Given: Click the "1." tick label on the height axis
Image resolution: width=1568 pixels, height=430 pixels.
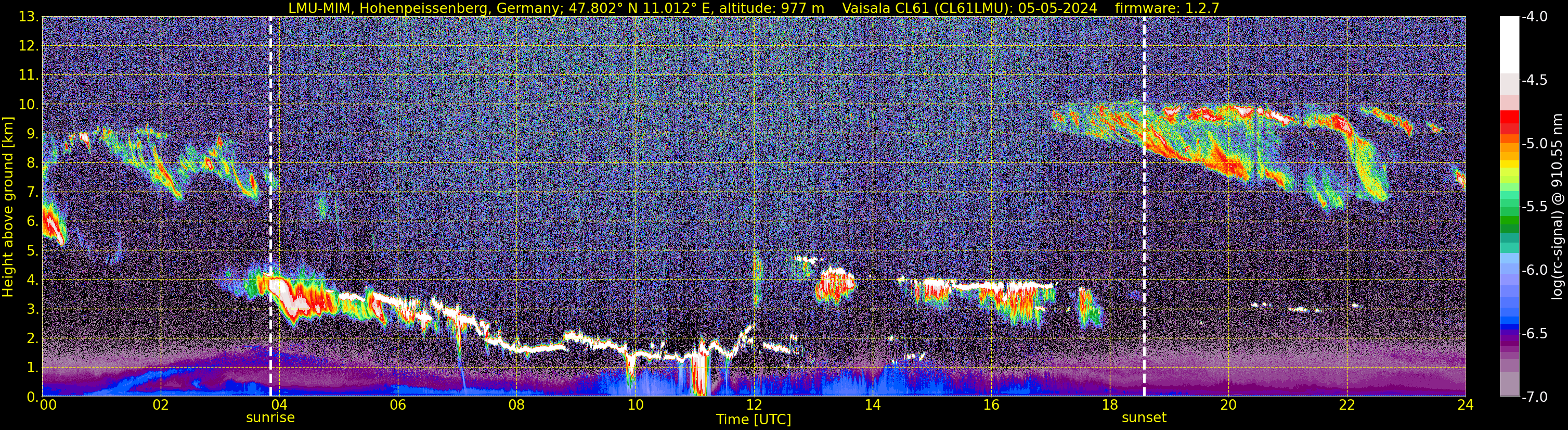Looking at the screenshot, I should point(32,368).
